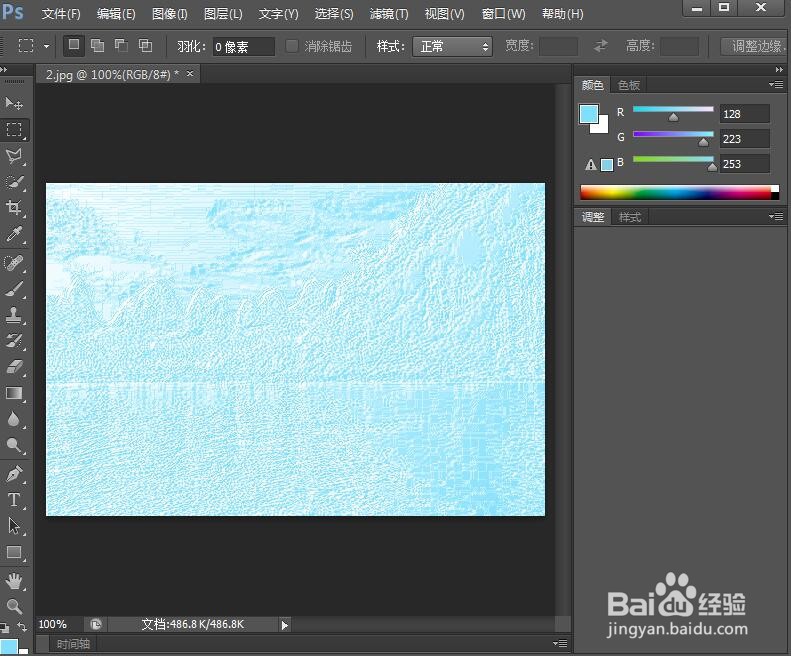Select the Crop tool
The width and height of the screenshot is (791, 656).
(x=14, y=207)
